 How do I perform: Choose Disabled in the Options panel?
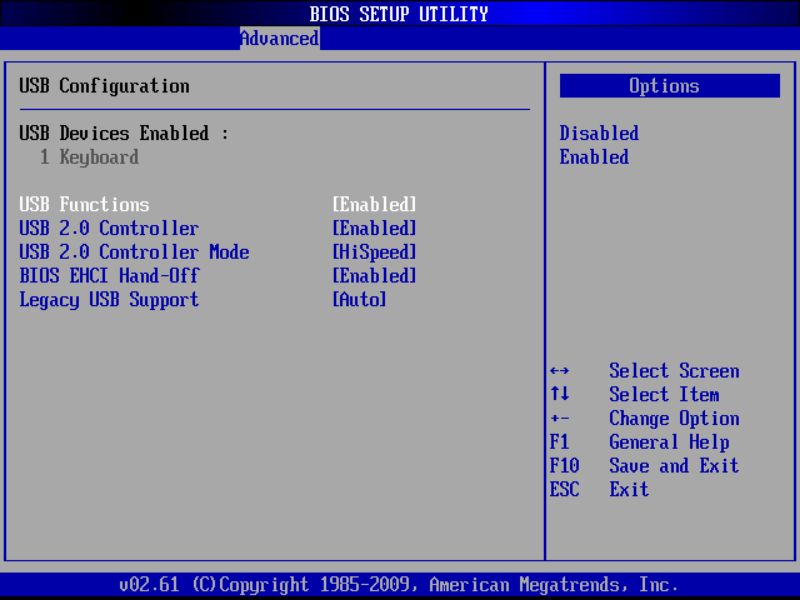pos(598,133)
